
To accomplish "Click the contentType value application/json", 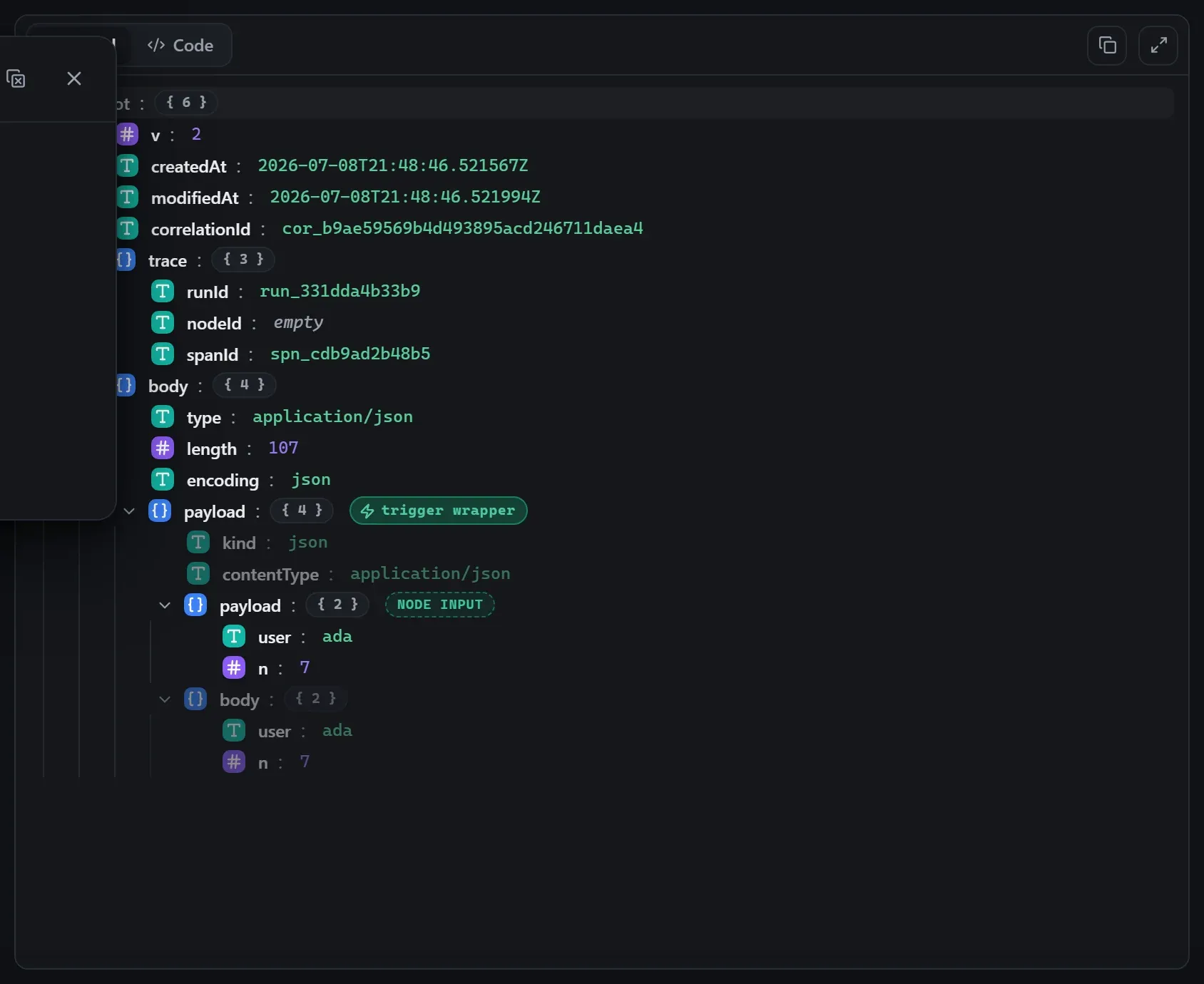I will tap(430, 573).
